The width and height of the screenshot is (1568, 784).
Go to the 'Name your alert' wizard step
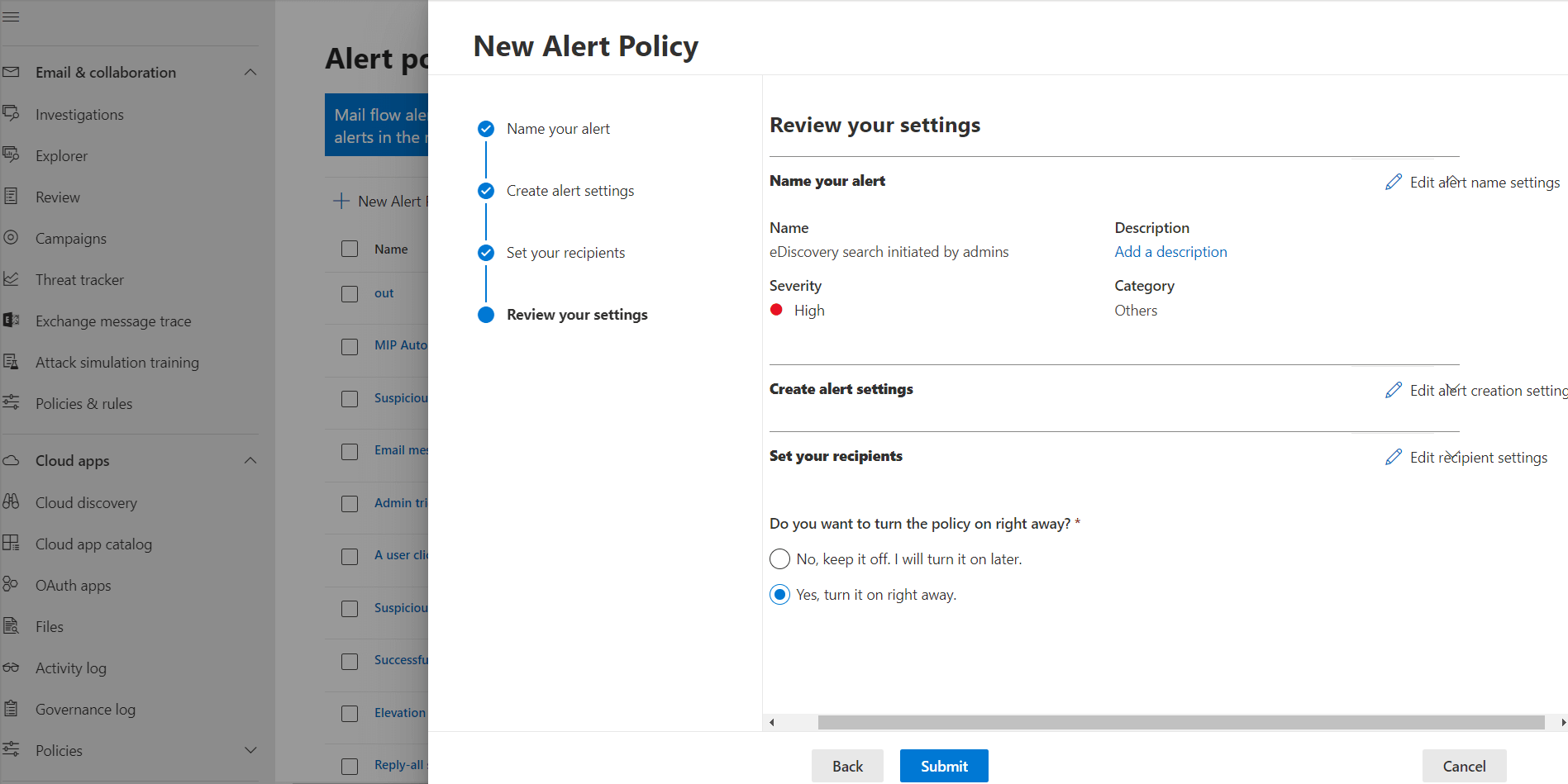558,128
